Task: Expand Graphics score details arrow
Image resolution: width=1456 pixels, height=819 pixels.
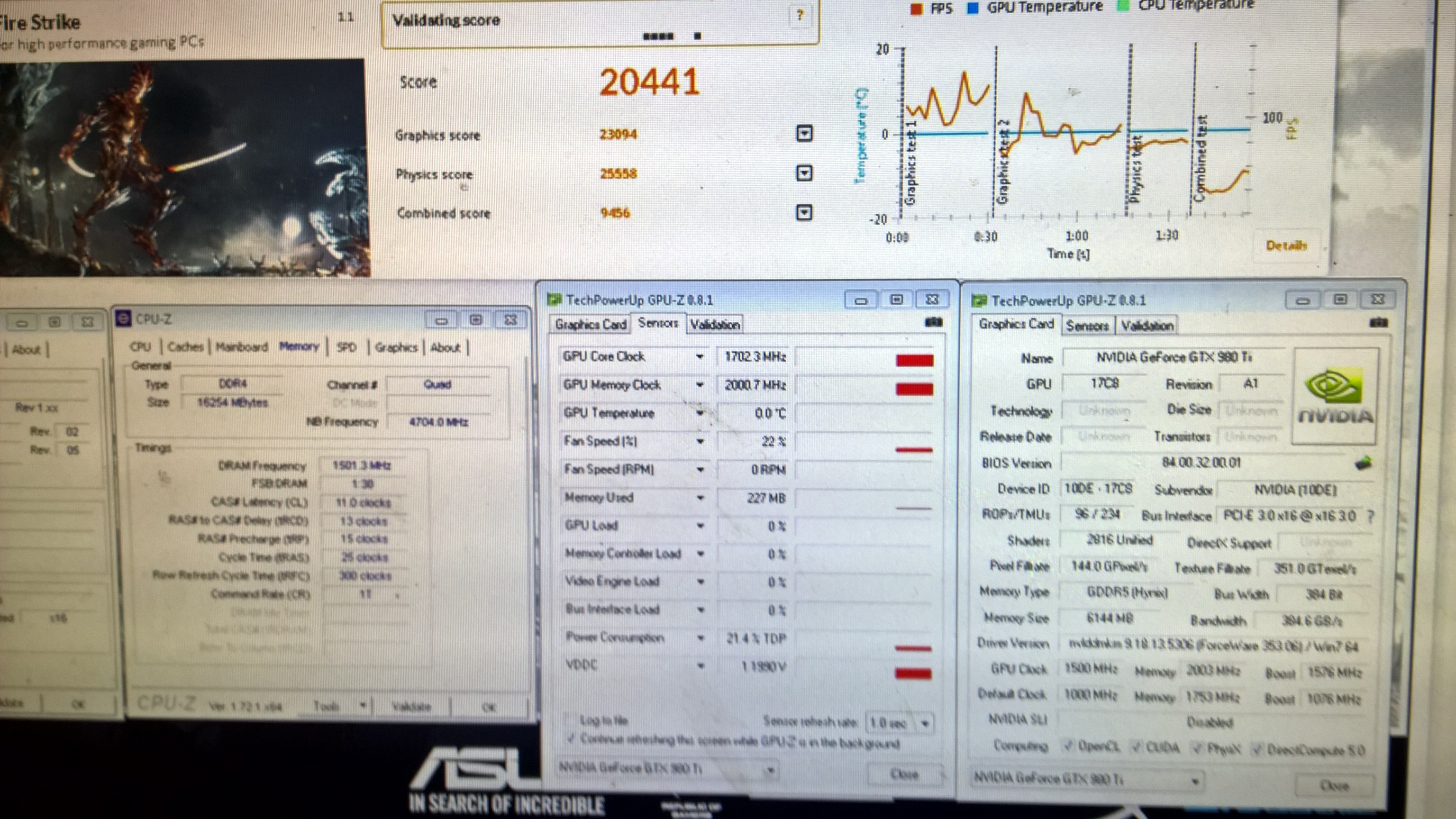Action: tap(804, 133)
